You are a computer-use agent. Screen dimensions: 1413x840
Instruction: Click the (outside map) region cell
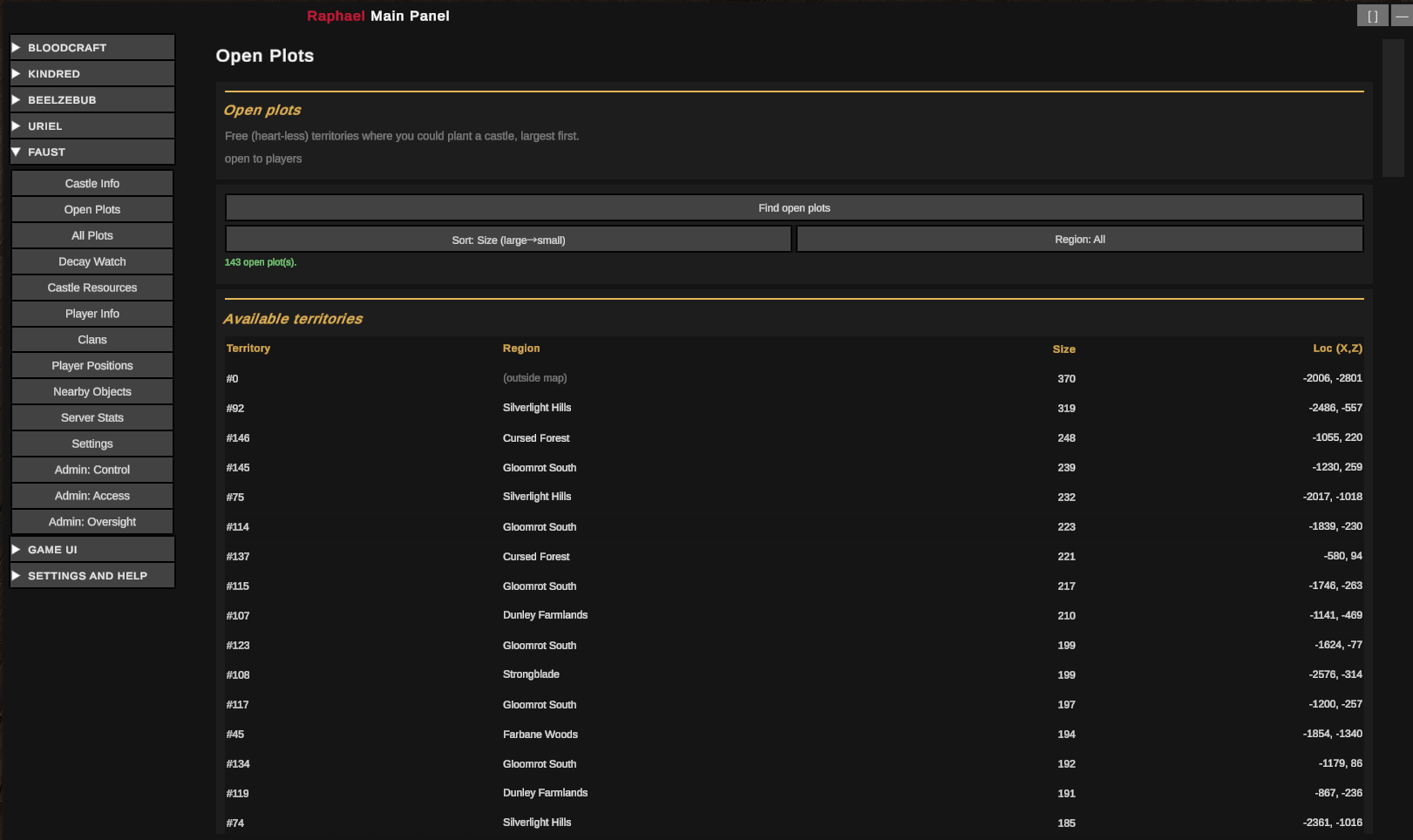534,378
